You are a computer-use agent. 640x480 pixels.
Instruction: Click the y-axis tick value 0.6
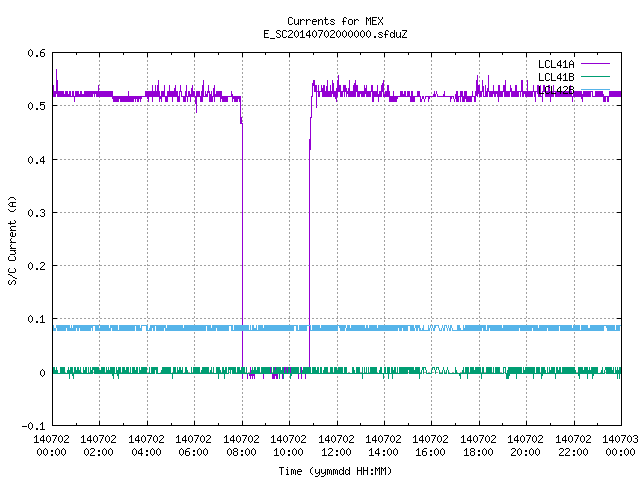click(36, 53)
